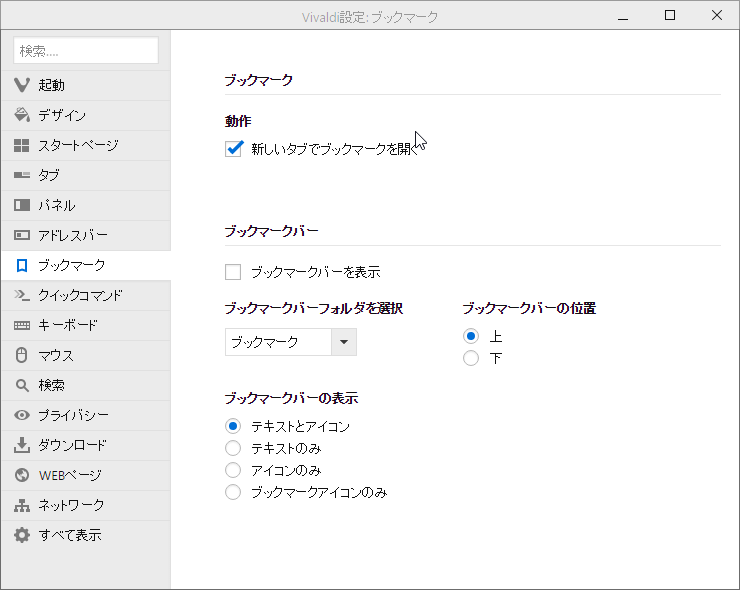Go to ダウンロード settings
This screenshot has width=740, height=590.
click(x=86, y=445)
